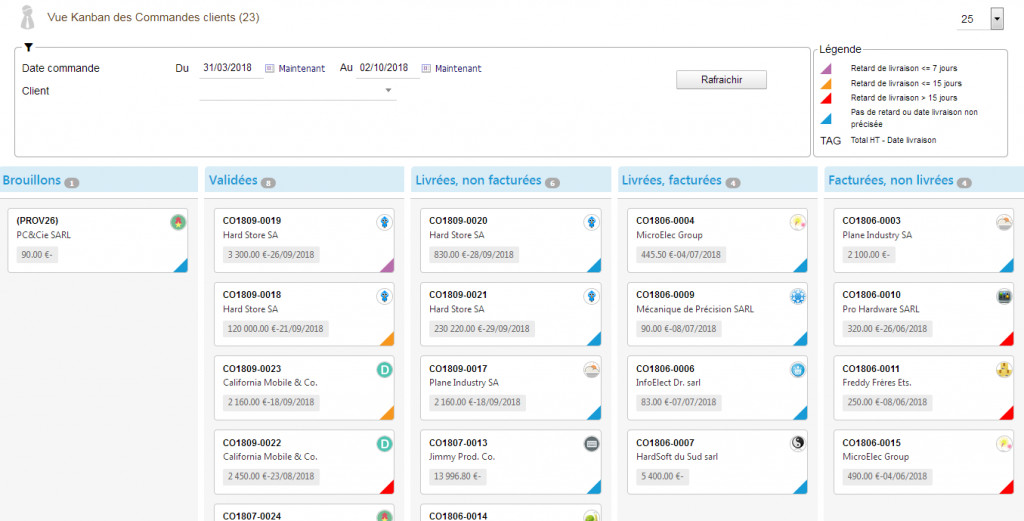Viewport: 1024px width, 521px height.
Task: Click the green D avatar on card CO1809-0023
Action: 383,370
